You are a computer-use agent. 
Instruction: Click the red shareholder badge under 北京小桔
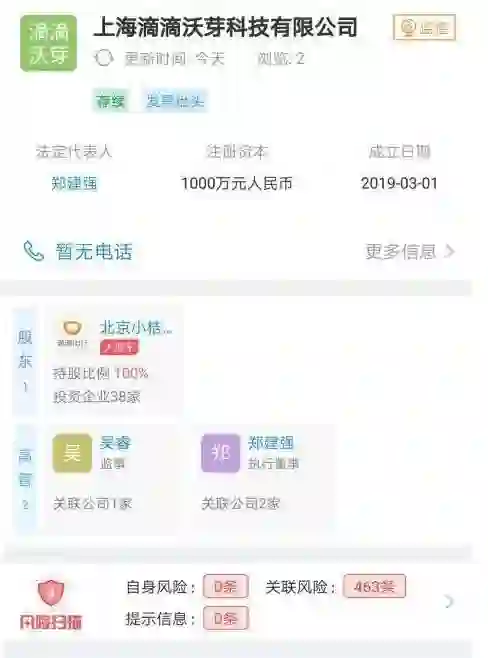[x=119, y=347]
